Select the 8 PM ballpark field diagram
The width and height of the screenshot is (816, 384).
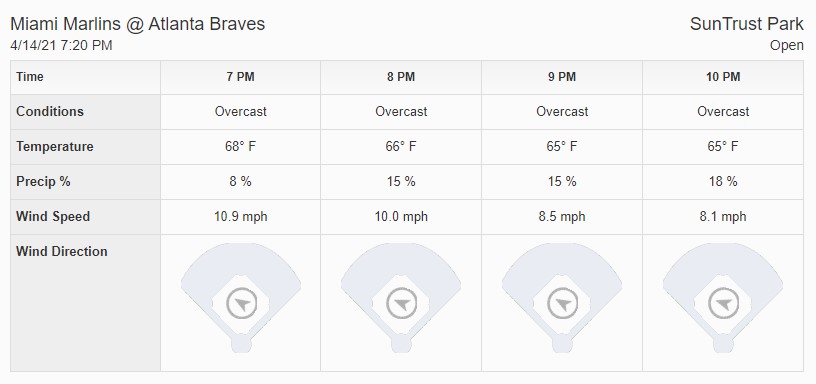click(401, 298)
